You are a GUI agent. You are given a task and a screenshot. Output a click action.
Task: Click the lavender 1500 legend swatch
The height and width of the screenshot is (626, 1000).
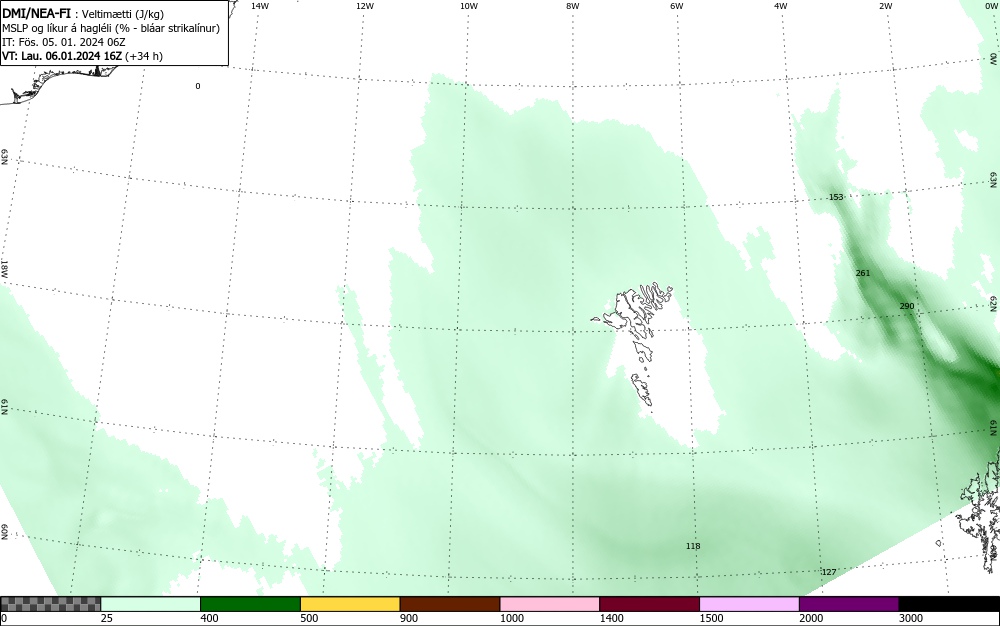(749, 604)
